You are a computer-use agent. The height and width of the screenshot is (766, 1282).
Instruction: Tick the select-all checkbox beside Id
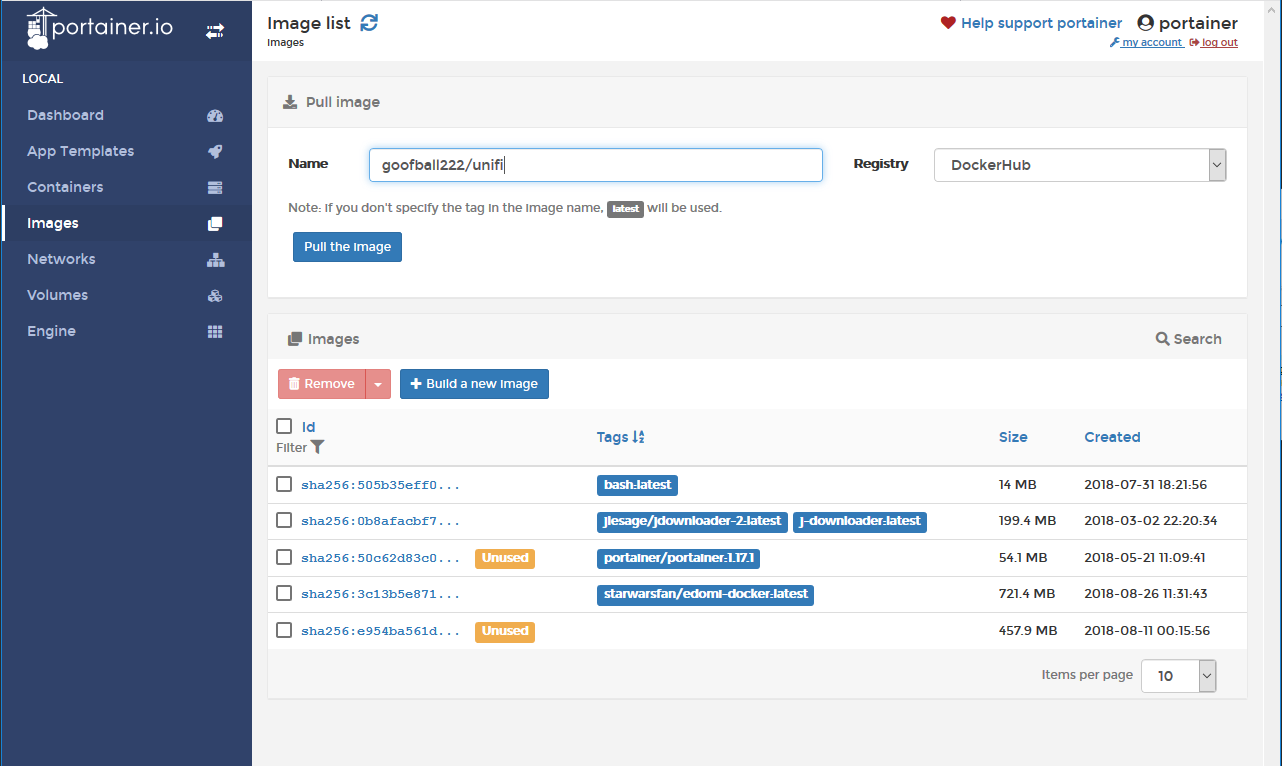[284, 426]
